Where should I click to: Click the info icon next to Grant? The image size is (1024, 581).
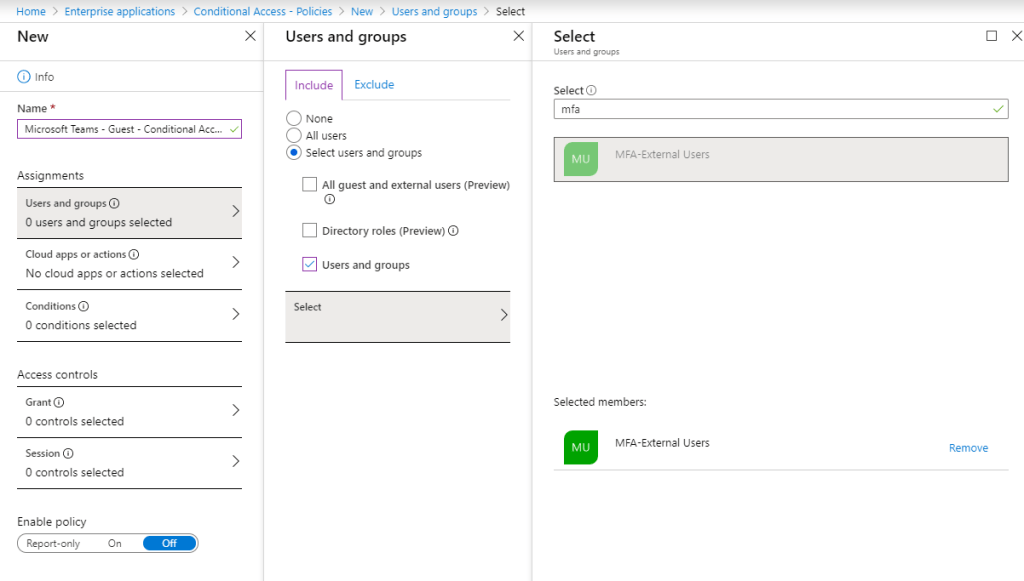[x=59, y=403]
